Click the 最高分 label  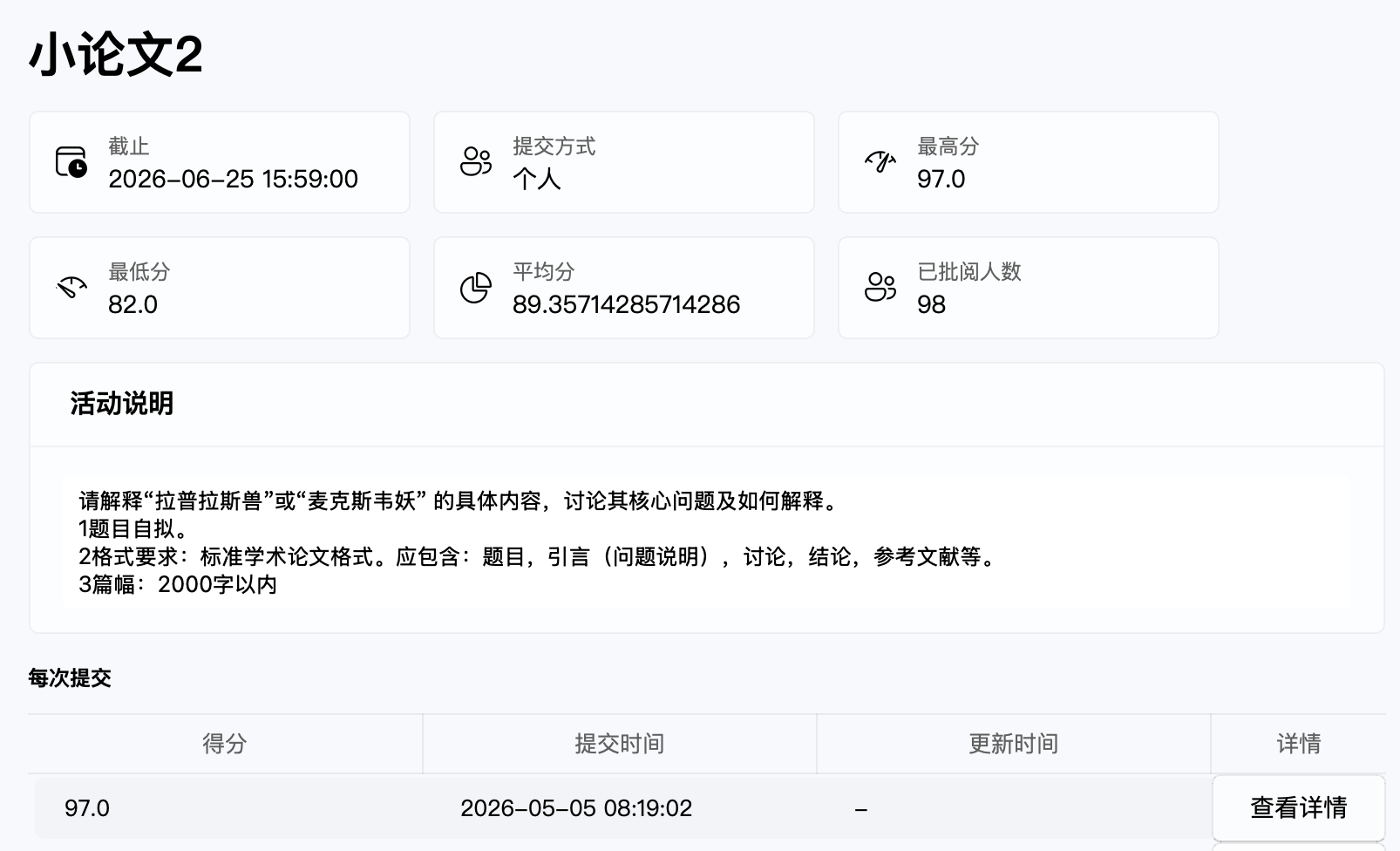click(948, 146)
